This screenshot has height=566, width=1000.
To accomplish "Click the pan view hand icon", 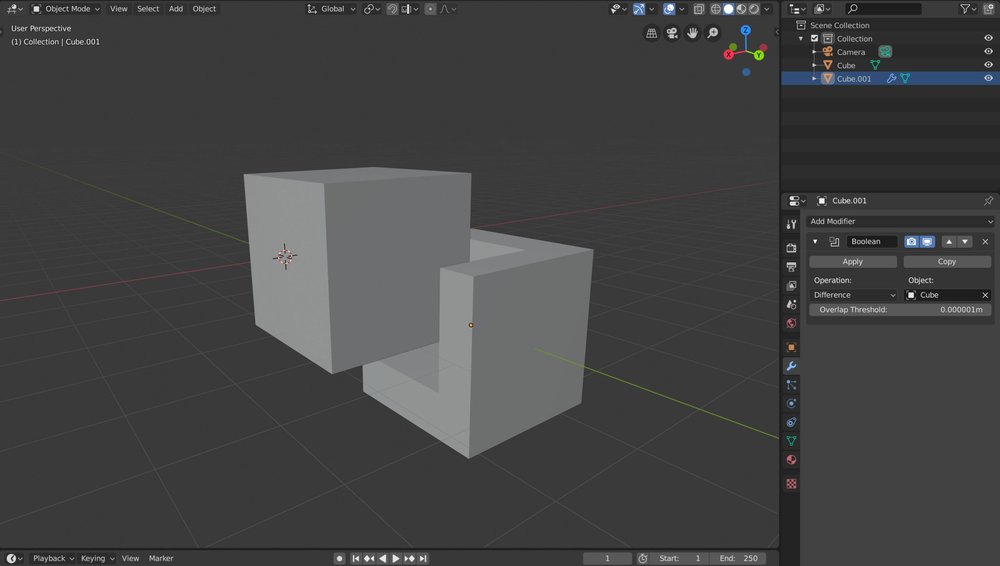I will click(x=692, y=33).
